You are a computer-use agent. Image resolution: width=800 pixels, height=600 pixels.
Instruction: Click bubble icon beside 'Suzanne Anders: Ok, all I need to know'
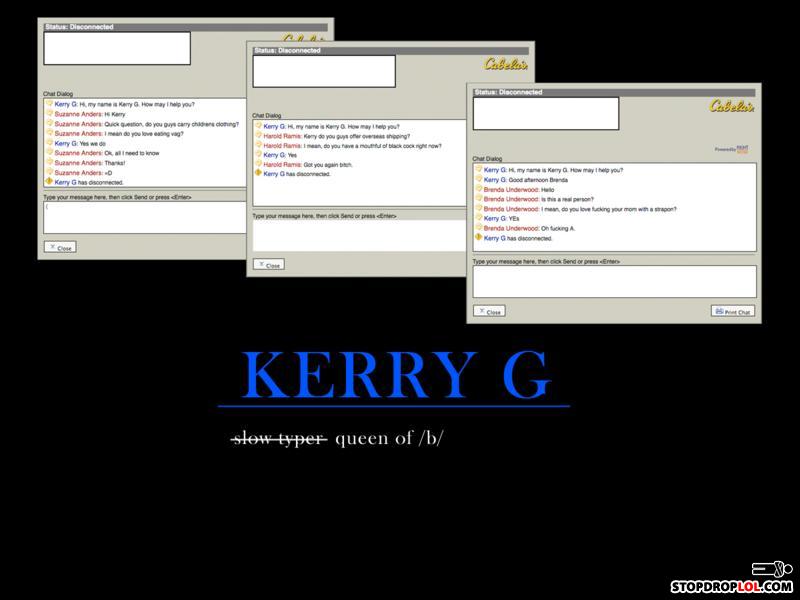[49, 152]
